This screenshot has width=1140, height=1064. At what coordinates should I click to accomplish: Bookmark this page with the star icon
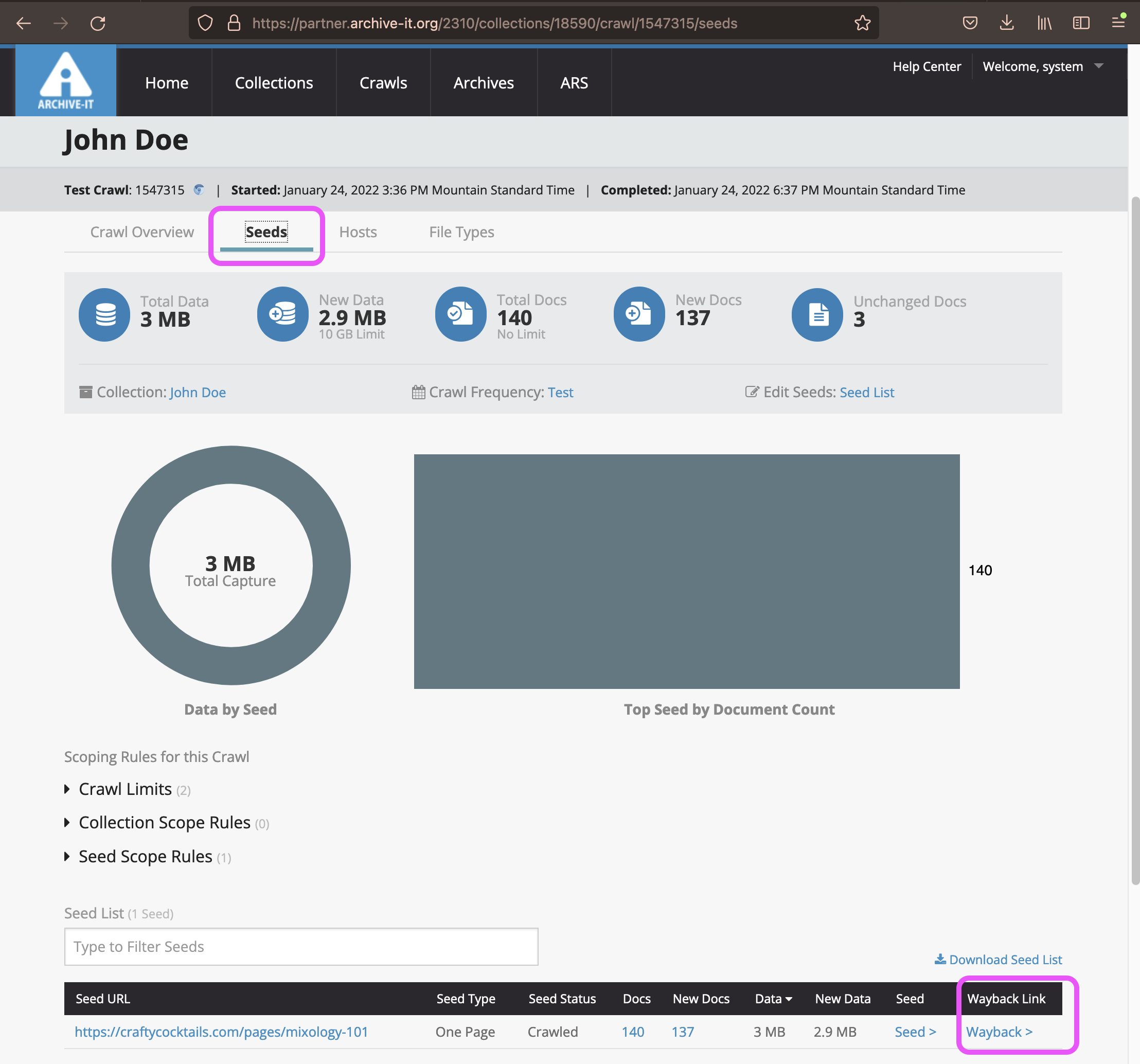862,23
